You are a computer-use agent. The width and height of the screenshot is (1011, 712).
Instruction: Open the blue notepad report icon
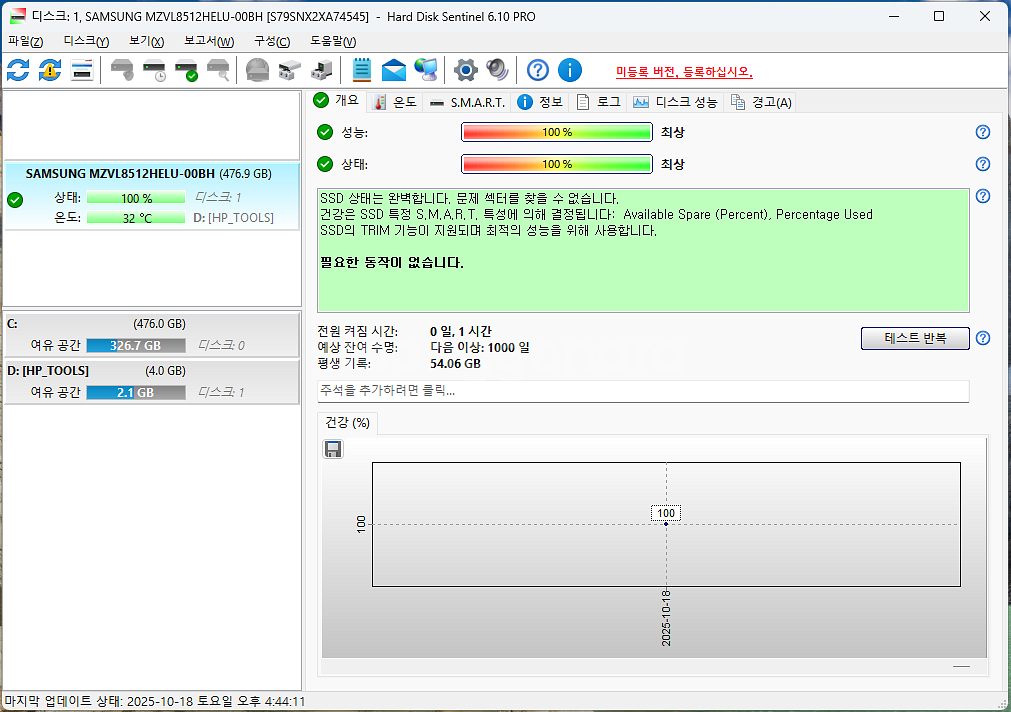362,70
